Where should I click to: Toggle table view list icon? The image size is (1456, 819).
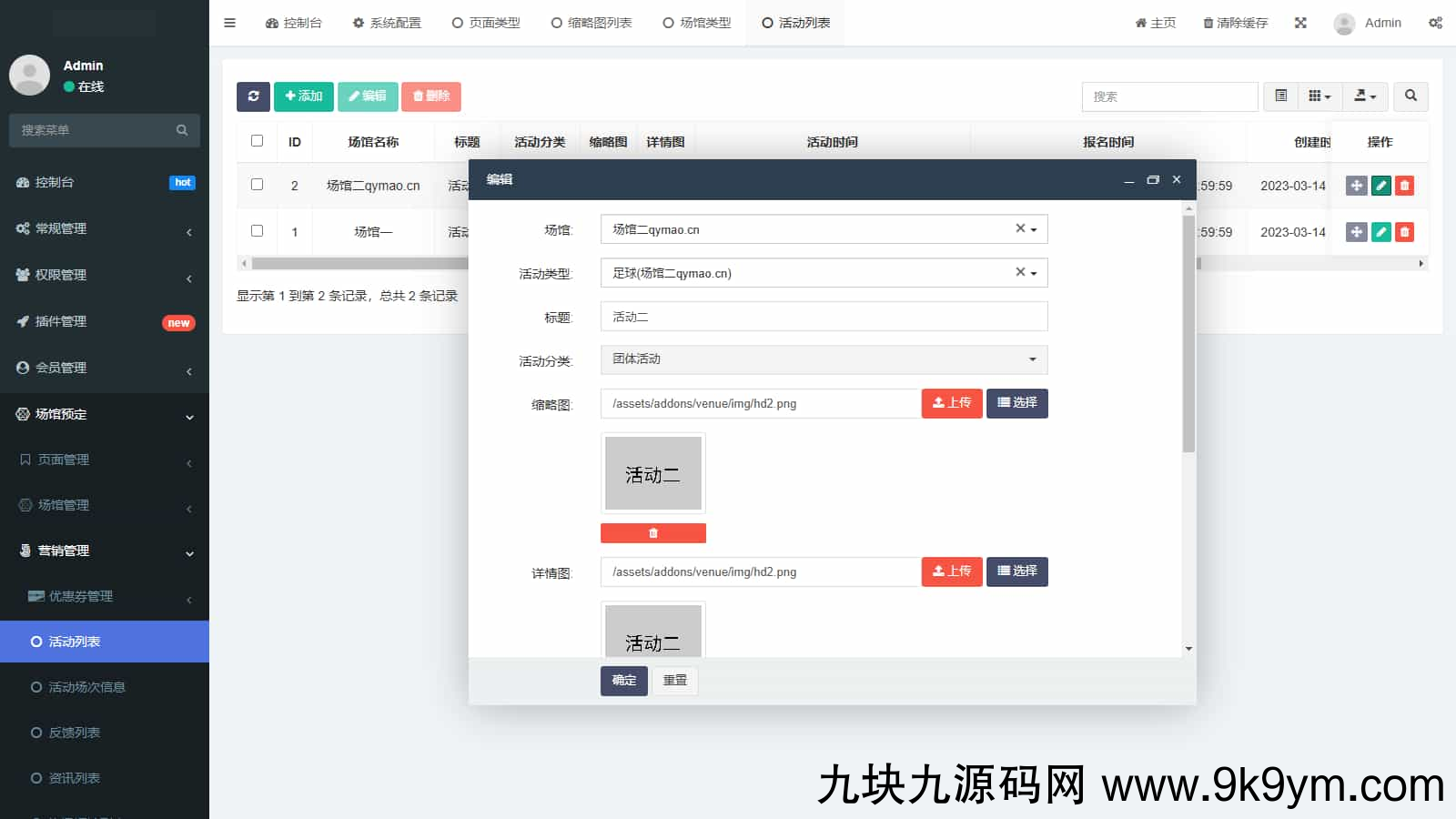click(x=1280, y=96)
